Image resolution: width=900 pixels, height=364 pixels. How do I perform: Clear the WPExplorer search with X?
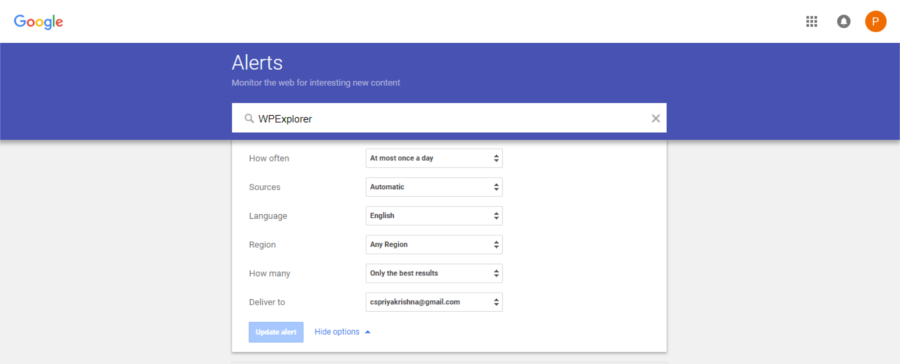655,118
